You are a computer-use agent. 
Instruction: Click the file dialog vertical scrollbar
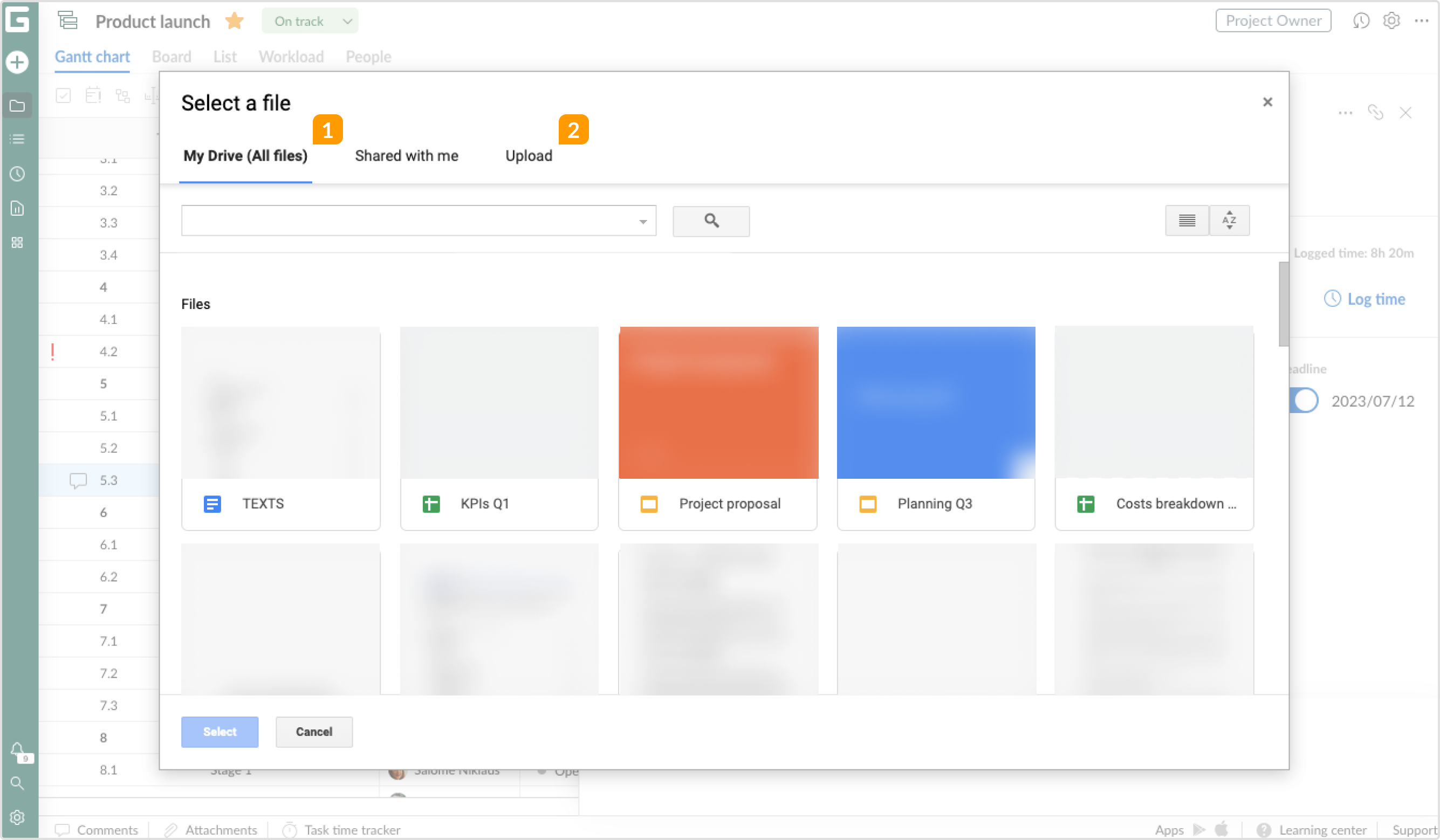point(1284,304)
